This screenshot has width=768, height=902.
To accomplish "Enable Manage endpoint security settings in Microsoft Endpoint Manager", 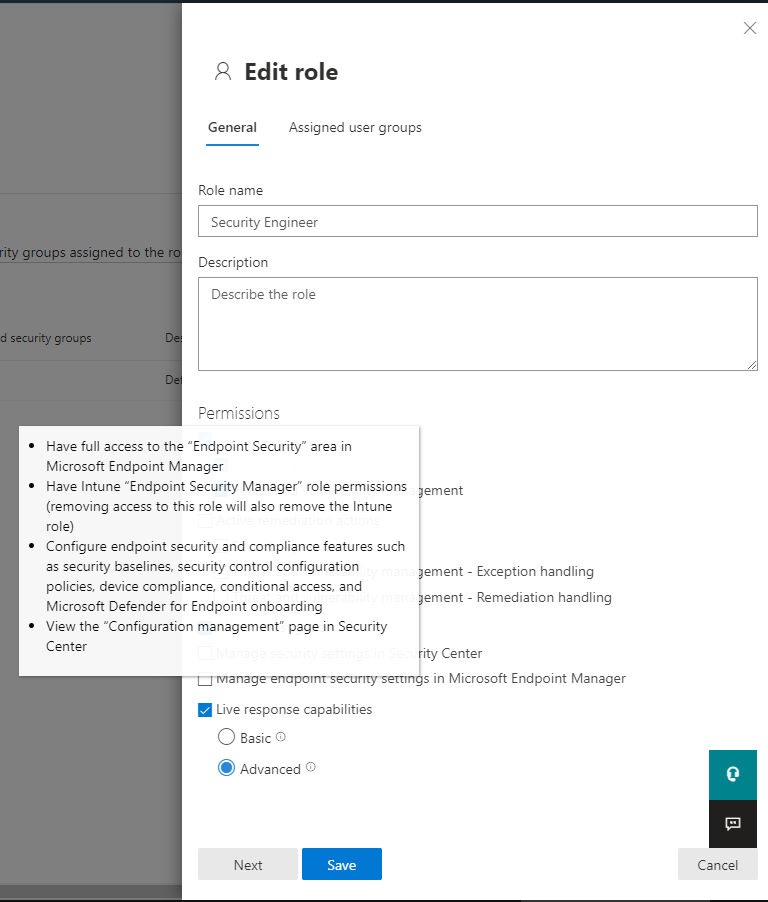I will 205,678.
